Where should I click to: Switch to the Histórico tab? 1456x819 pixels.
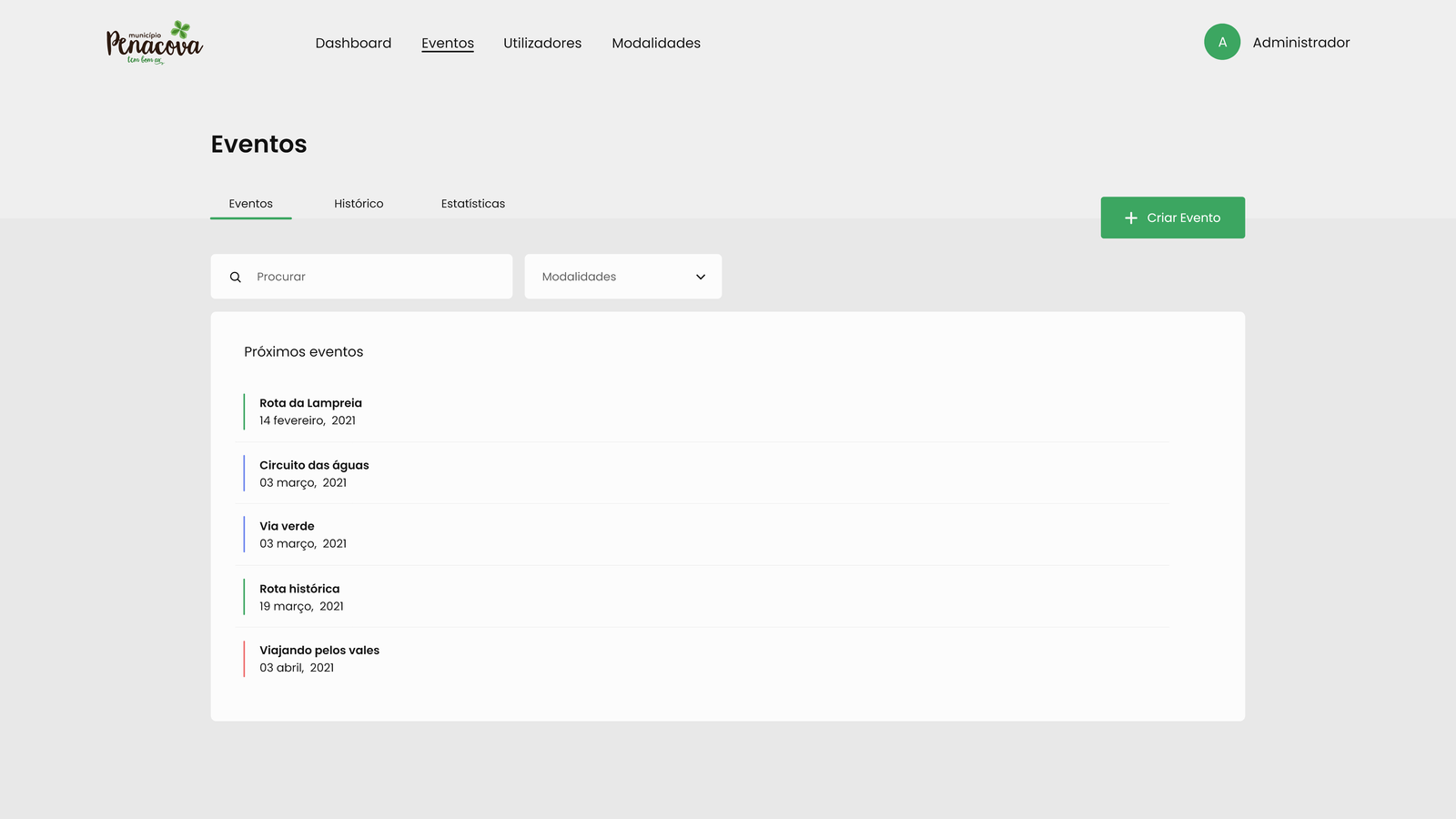point(359,204)
